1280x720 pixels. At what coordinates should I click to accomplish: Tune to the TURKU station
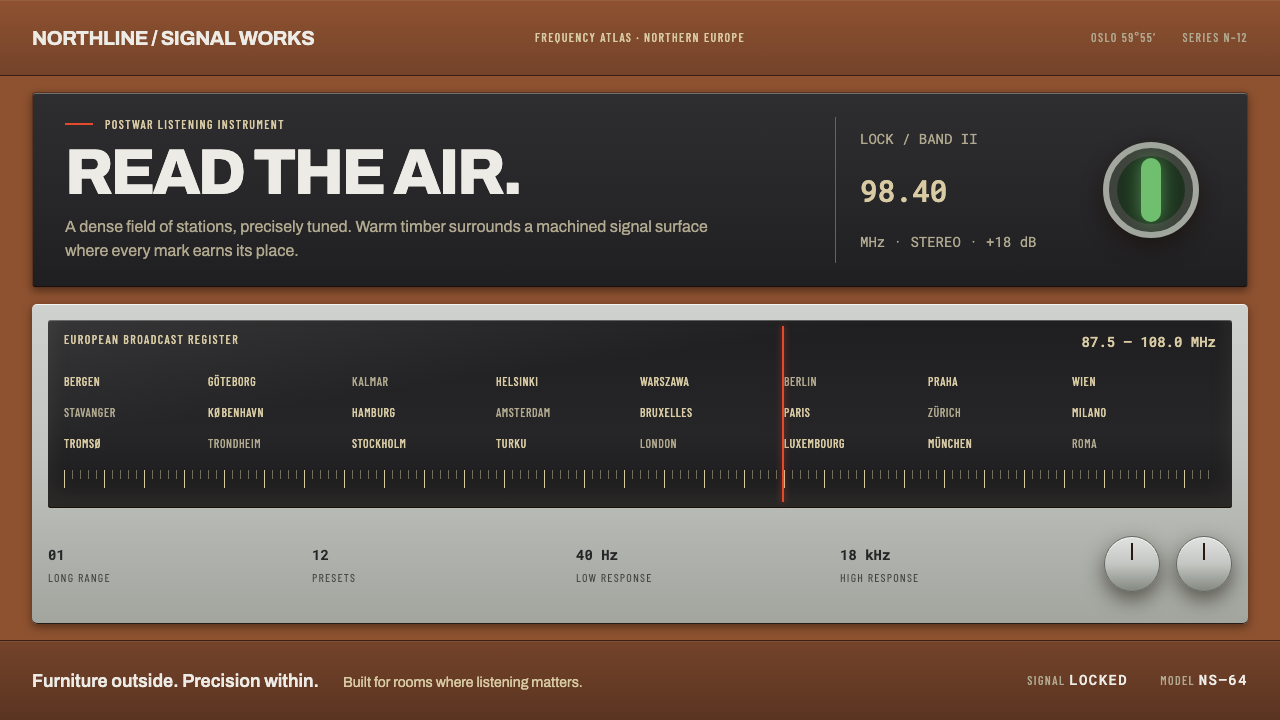(511, 444)
